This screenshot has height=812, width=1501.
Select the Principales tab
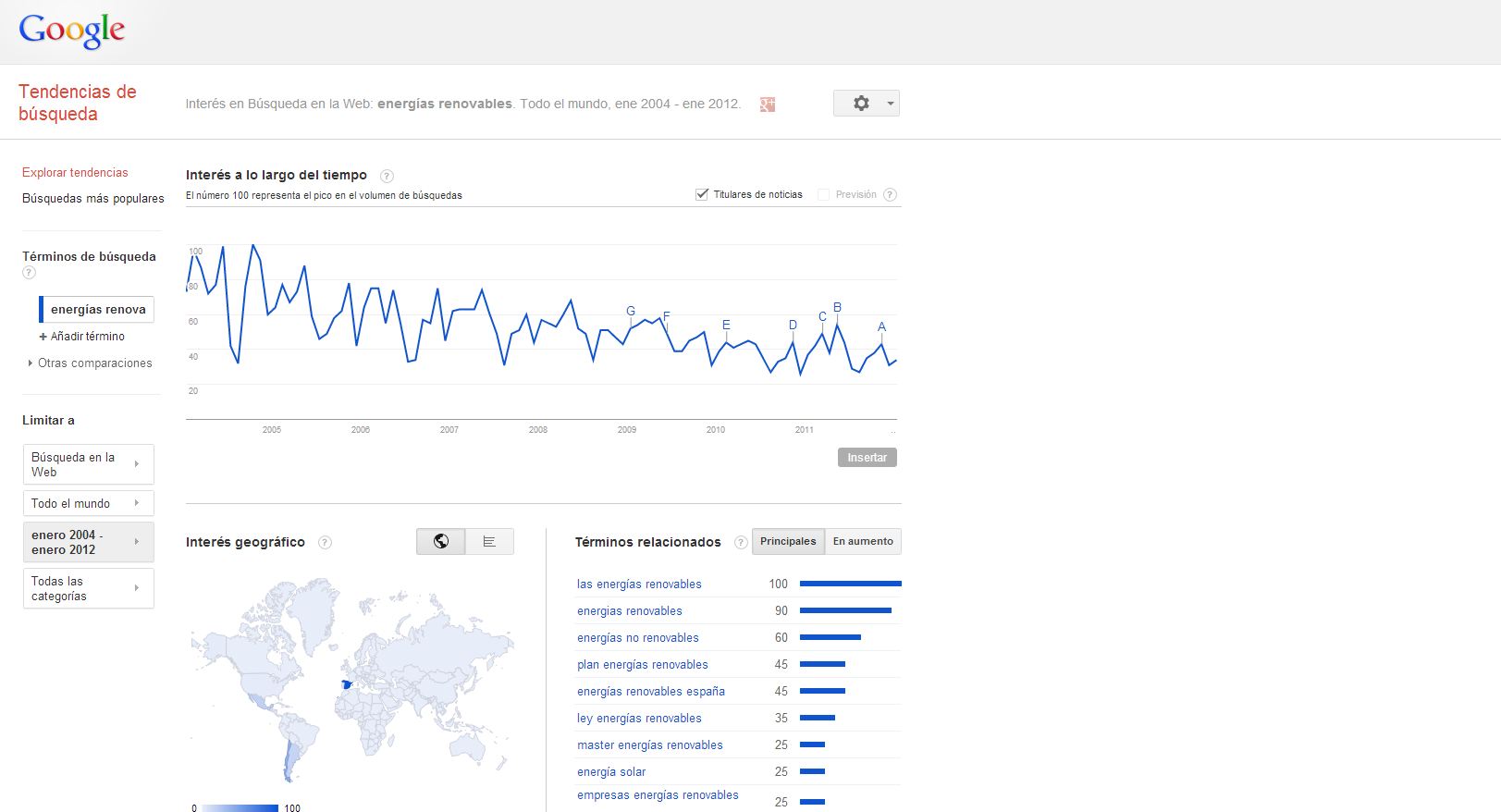click(788, 542)
